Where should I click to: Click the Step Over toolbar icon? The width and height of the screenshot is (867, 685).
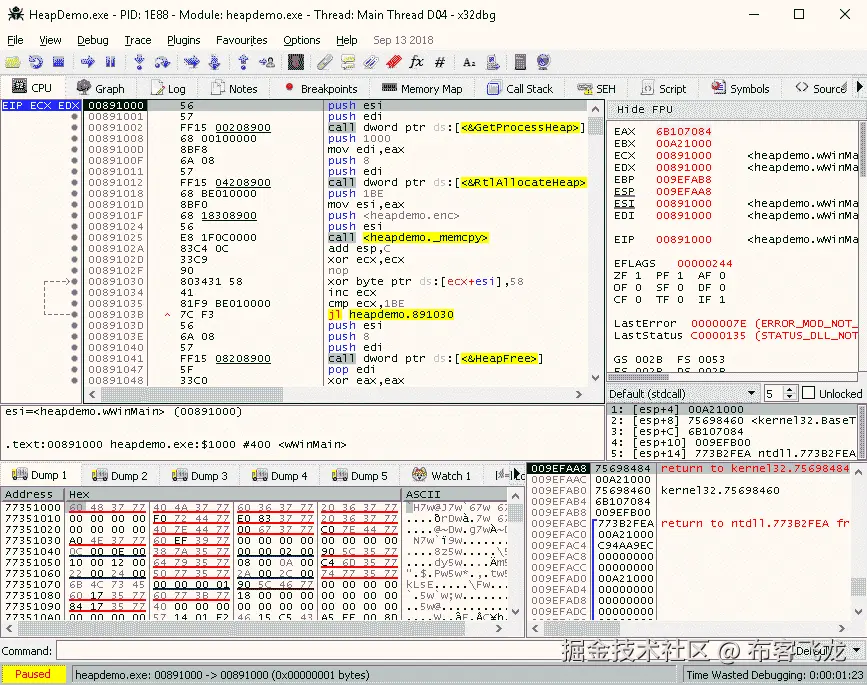tap(164, 62)
